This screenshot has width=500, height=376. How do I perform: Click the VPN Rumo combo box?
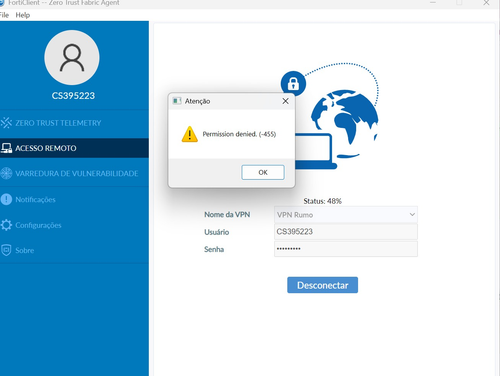click(346, 215)
